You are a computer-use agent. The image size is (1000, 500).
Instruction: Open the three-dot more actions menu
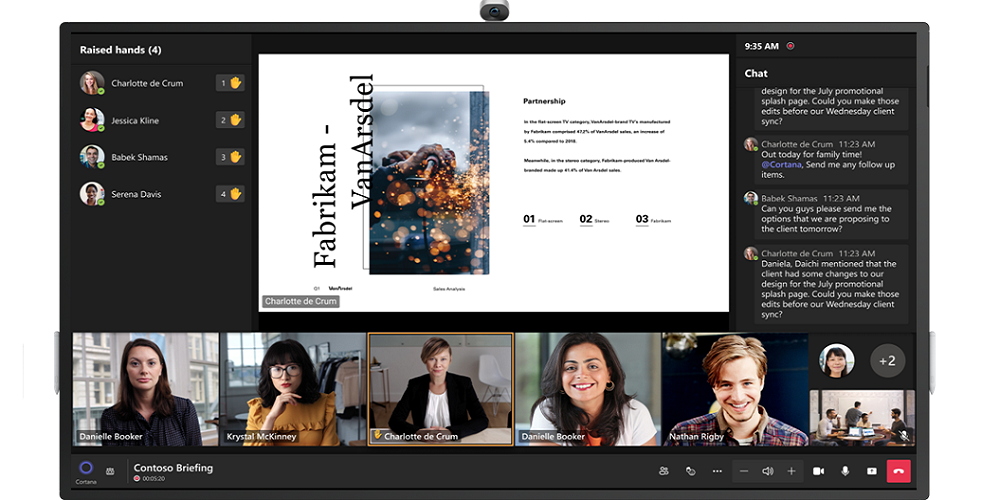click(716, 471)
